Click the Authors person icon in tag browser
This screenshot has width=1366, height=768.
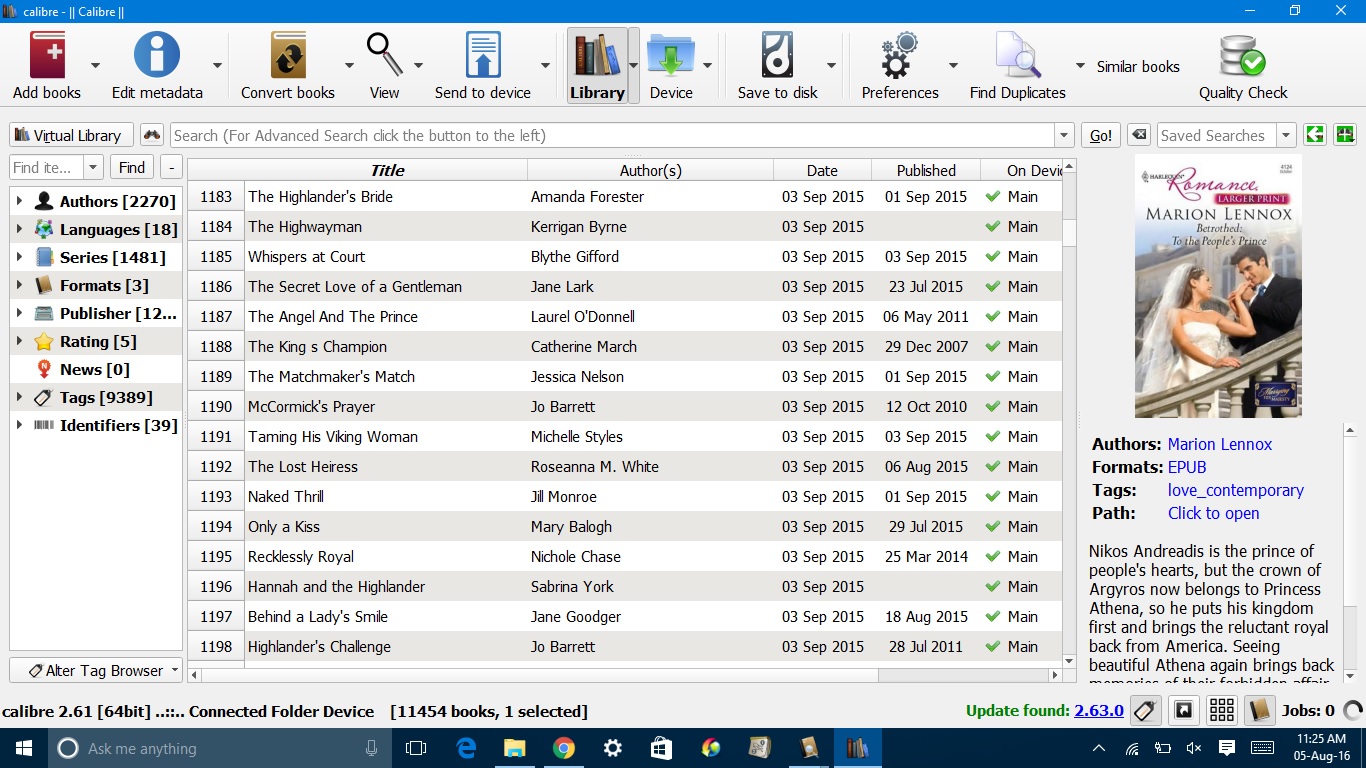[x=44, y=201]
